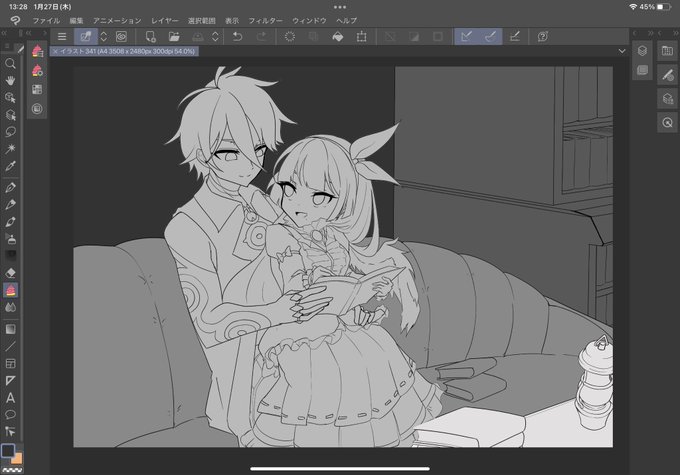Image resolution: width=680 pixels, height=475 pixels.
Task: Select the Airbrush tool
Action: click(x=10, y=239)
